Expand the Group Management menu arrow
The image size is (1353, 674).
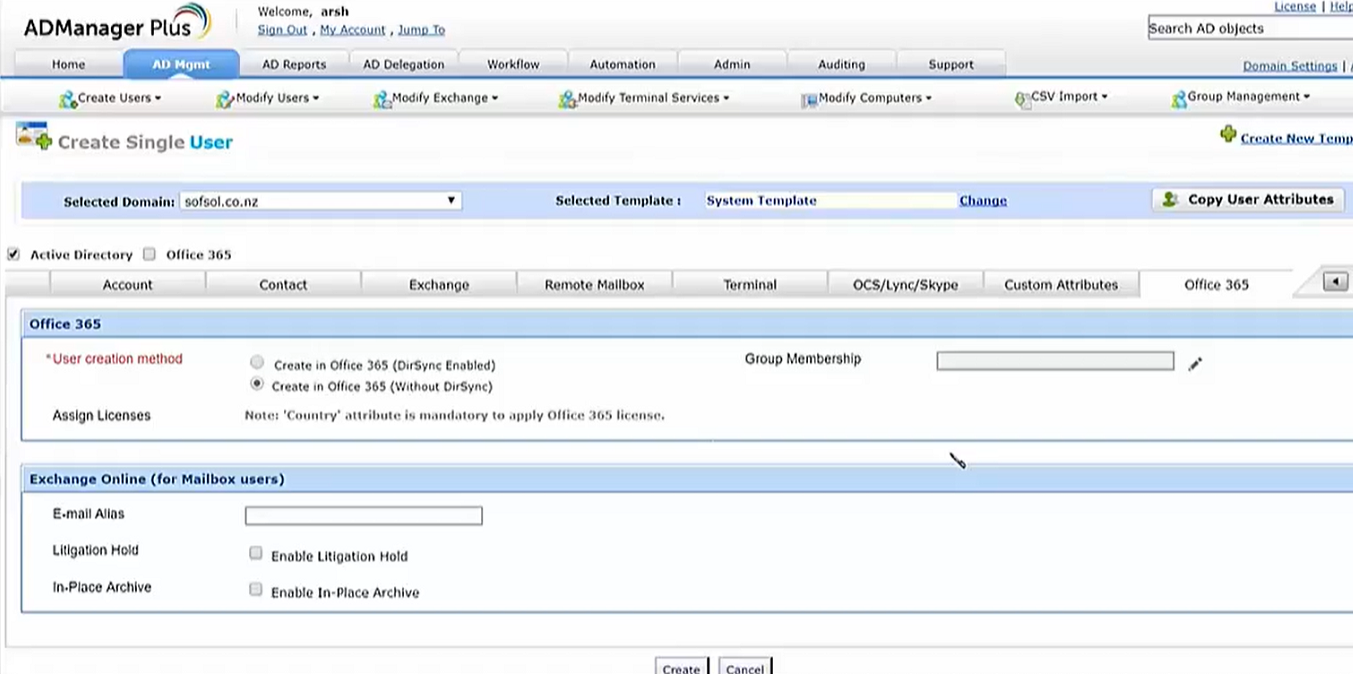[1306, 97]
